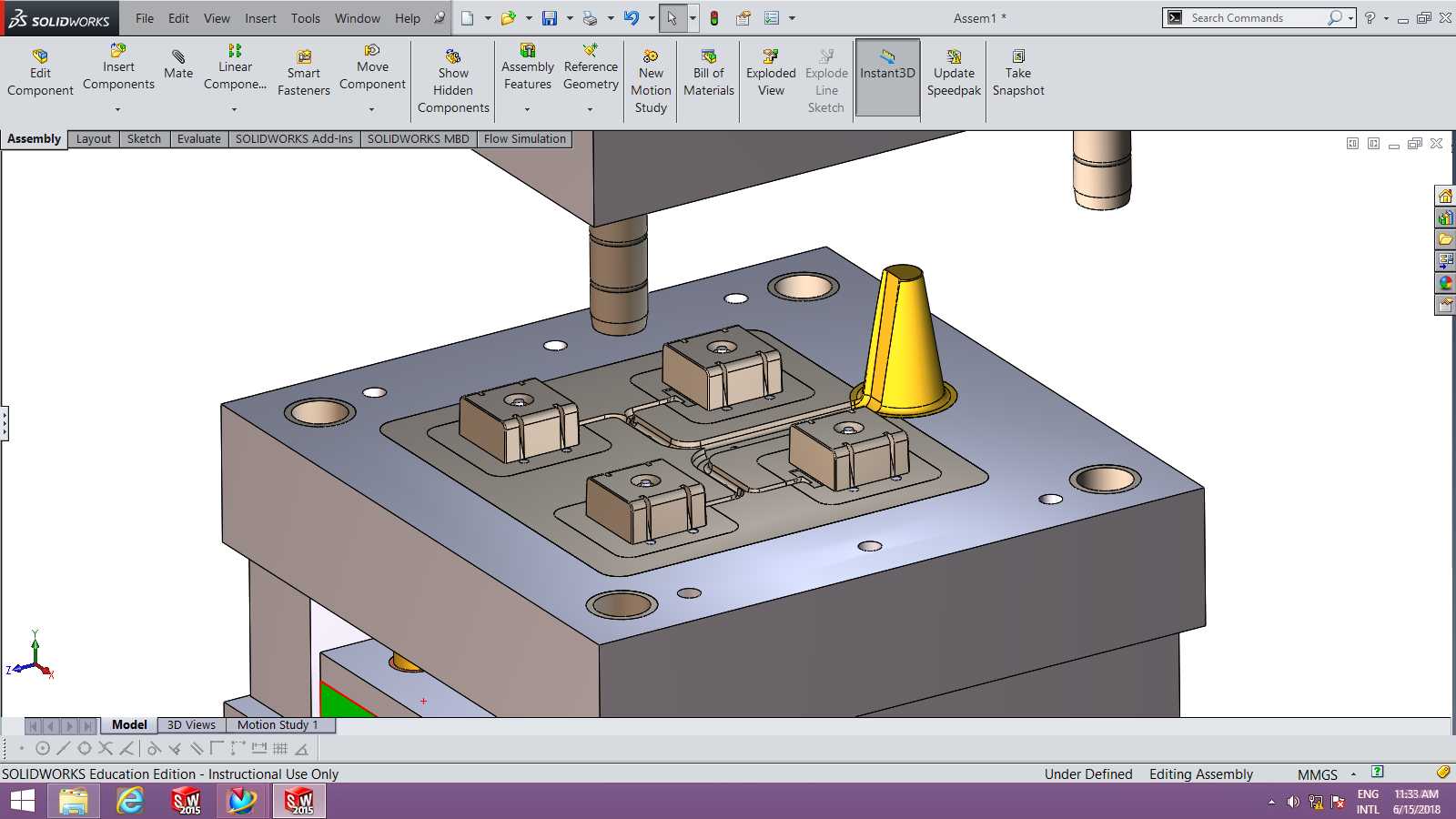This screenshot has width=1456, height=819.
Task: Click Explode Line Sketch tool
Action: (x=826, y=82)
